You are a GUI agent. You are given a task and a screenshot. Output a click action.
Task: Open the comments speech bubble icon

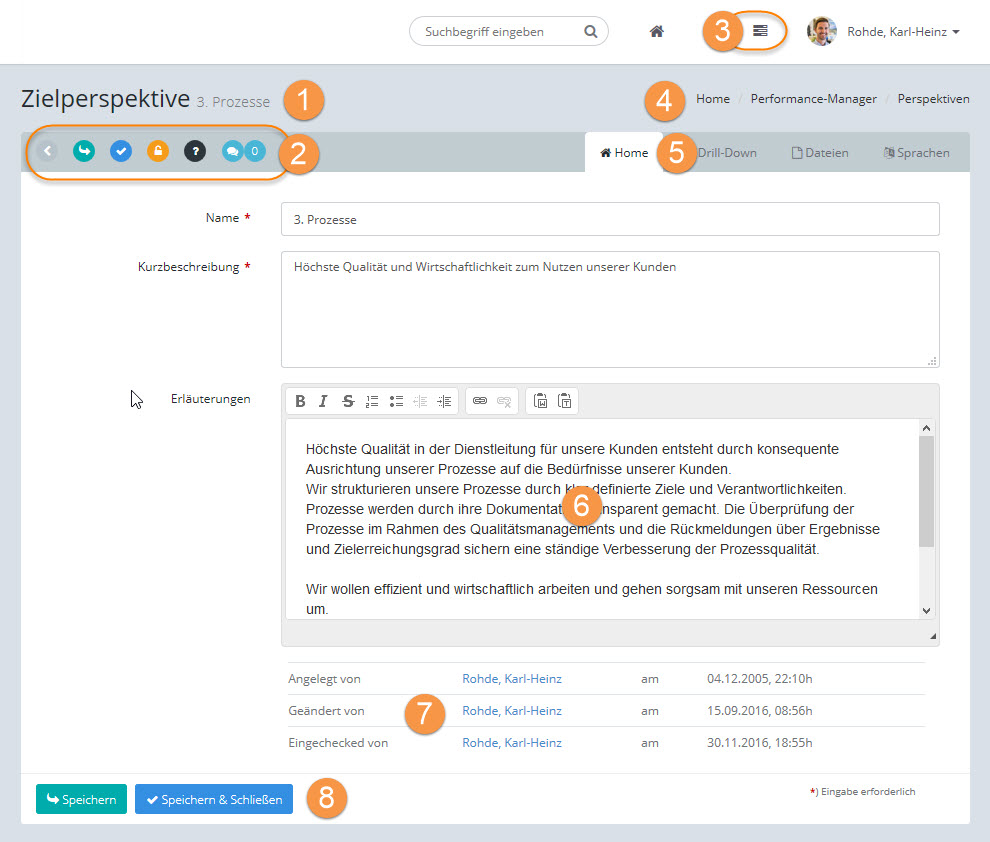click(x=233, y=152)
